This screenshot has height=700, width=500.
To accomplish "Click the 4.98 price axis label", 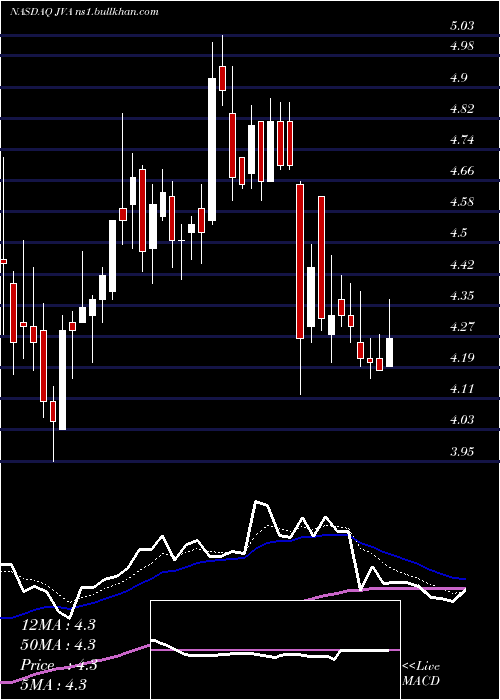I will (x=462, y=46).
